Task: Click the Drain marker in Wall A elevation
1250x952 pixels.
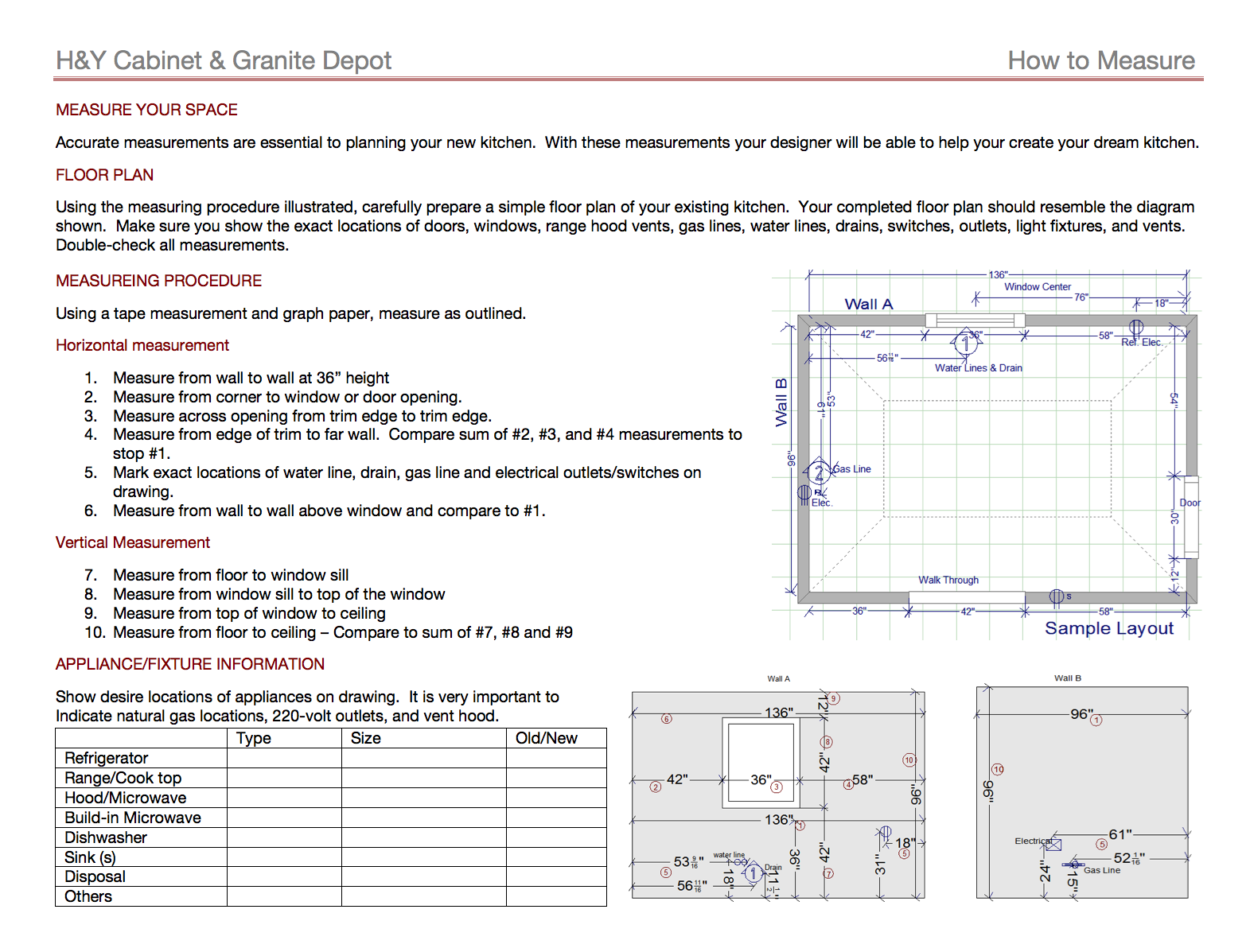Action: click(x=753, y=873)
